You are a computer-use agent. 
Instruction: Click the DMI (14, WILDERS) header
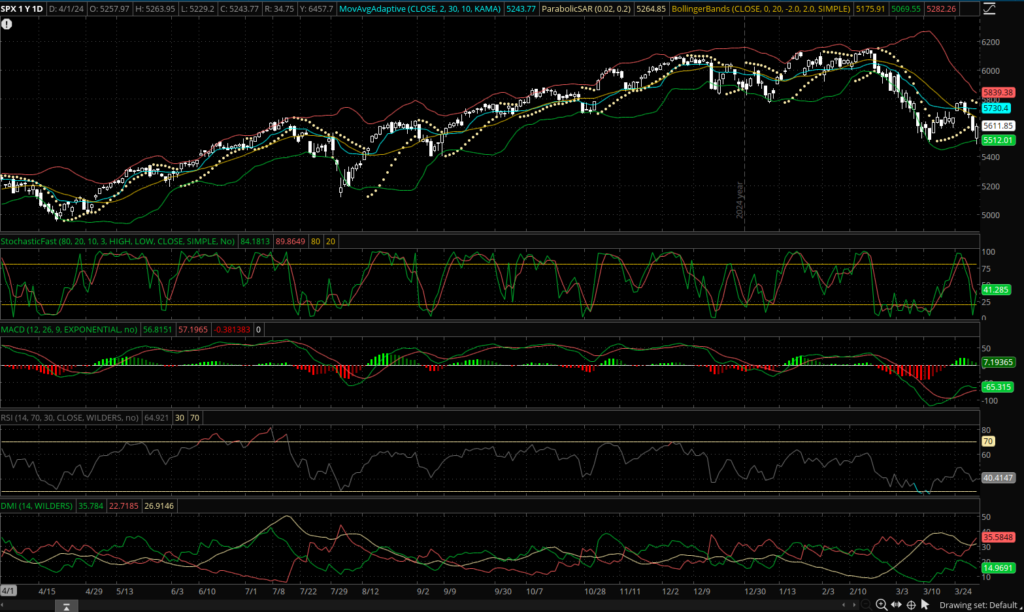tap(37, 506)
